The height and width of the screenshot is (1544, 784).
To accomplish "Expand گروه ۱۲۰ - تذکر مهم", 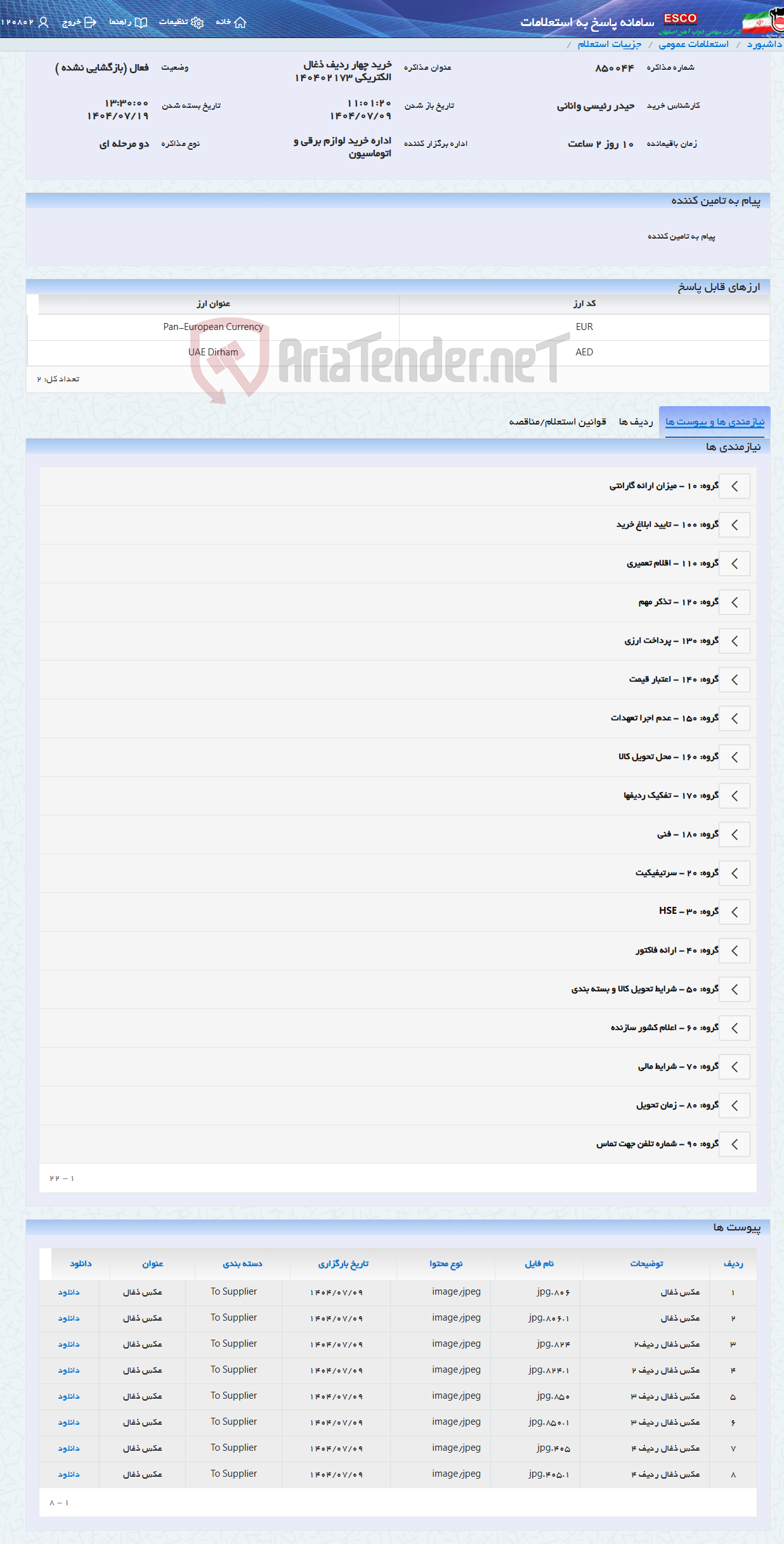I will point(735,602).
